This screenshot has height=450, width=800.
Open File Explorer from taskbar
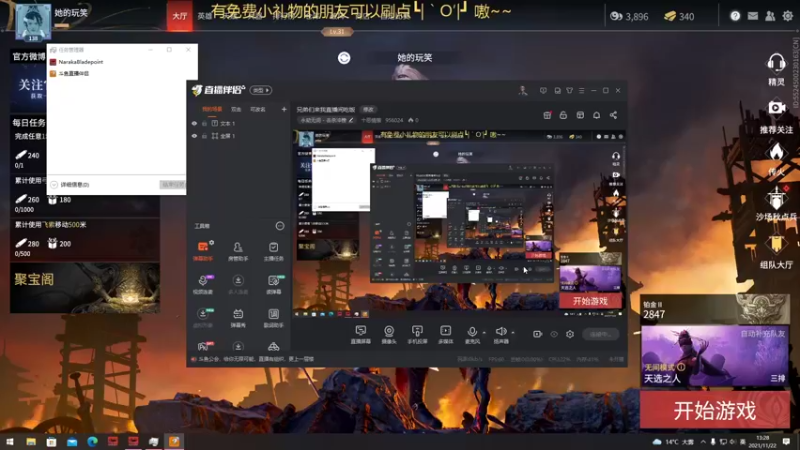31,442
